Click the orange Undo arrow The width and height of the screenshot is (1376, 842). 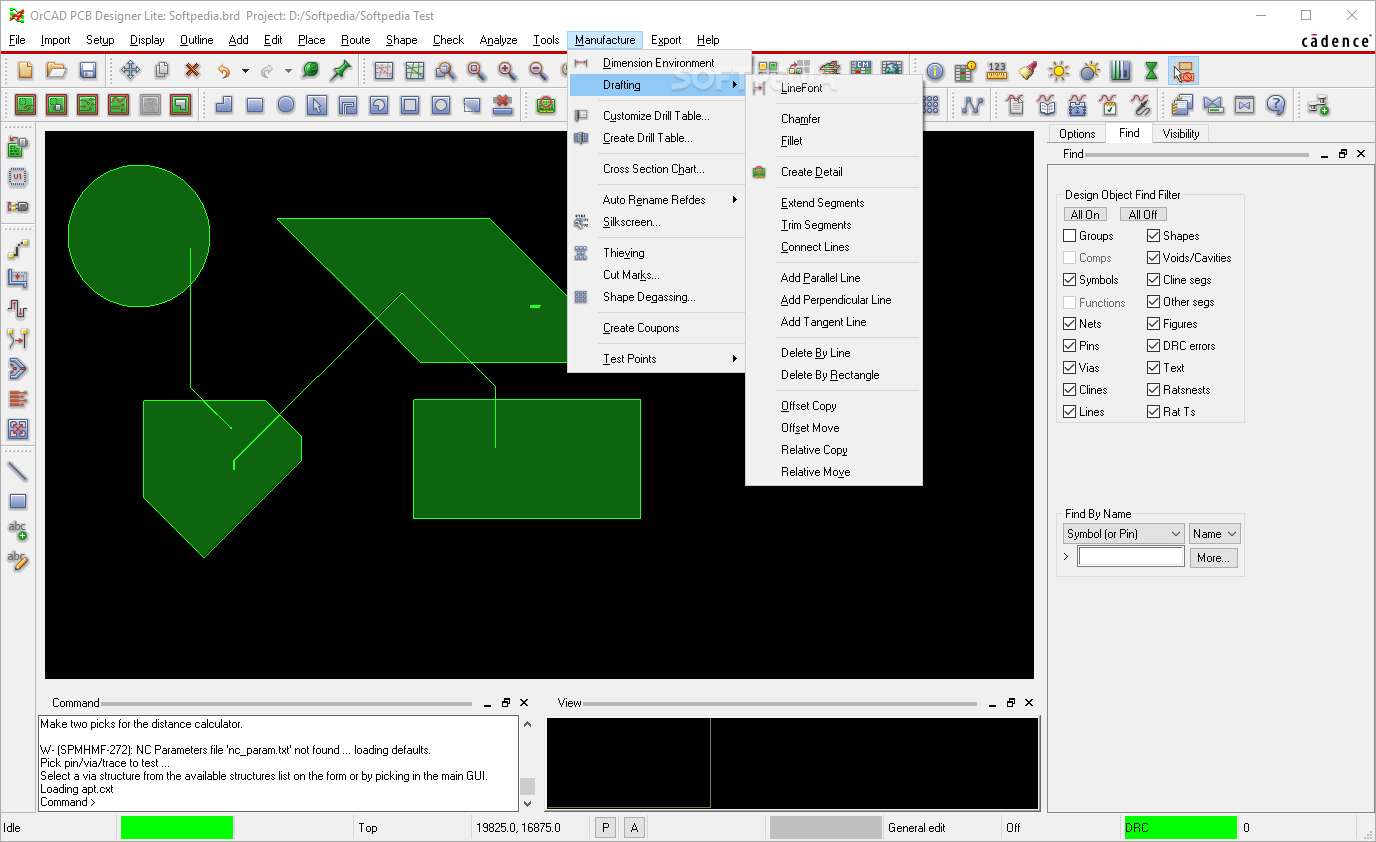(x=224, y=71)
